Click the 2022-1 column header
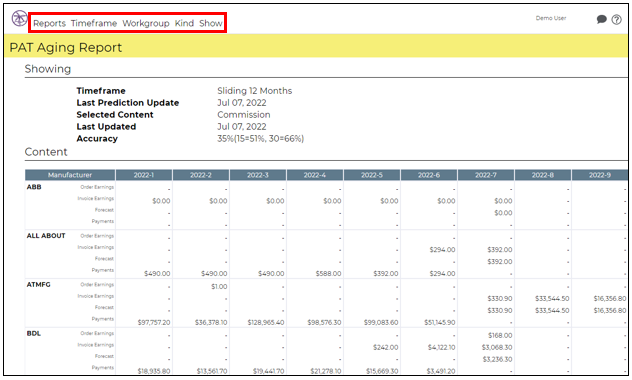 (144, 175)
